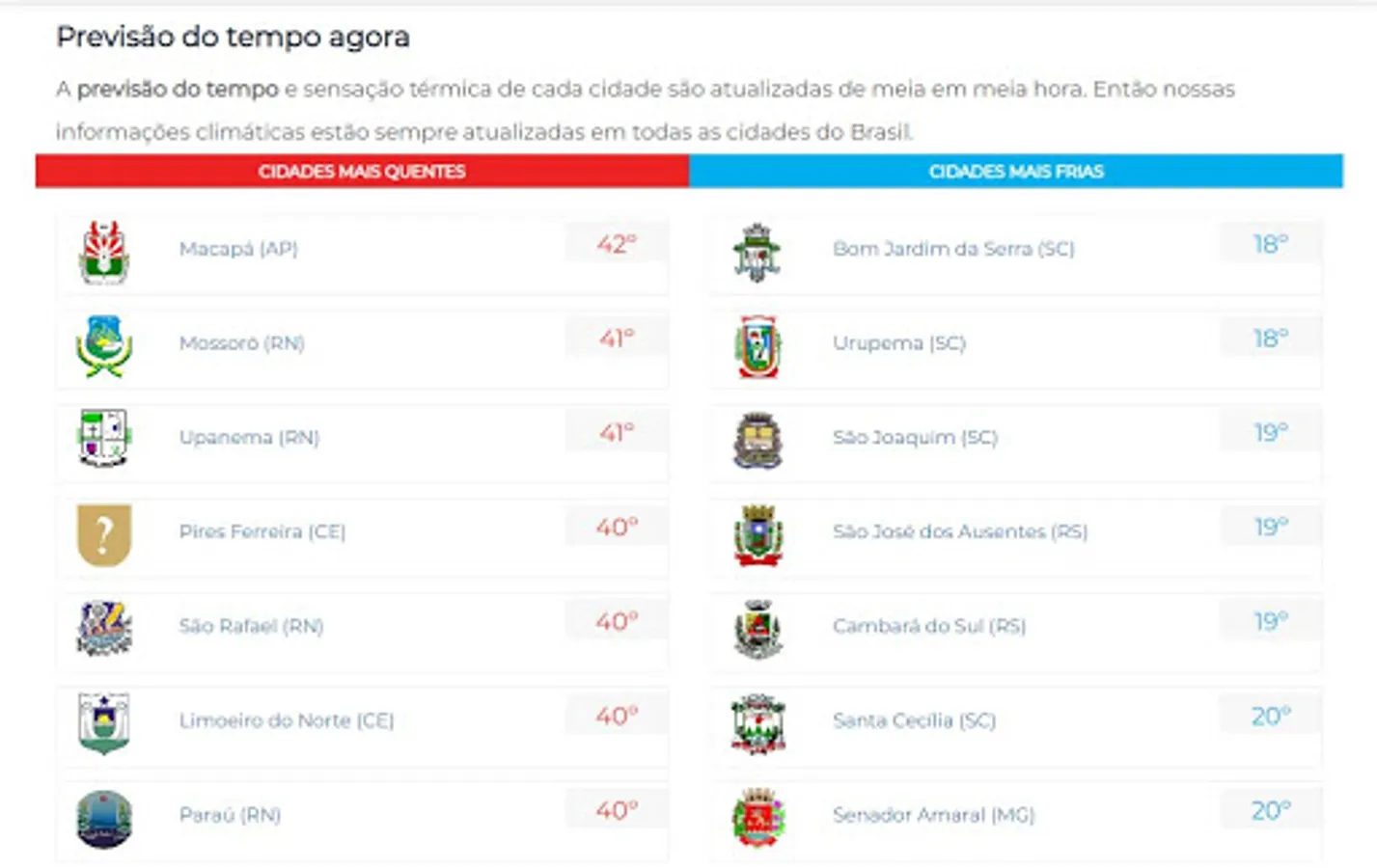Click the Macapá (AP) coat of arms icon
Viewport: 1377px width, 868px height.
click(103, 252)
